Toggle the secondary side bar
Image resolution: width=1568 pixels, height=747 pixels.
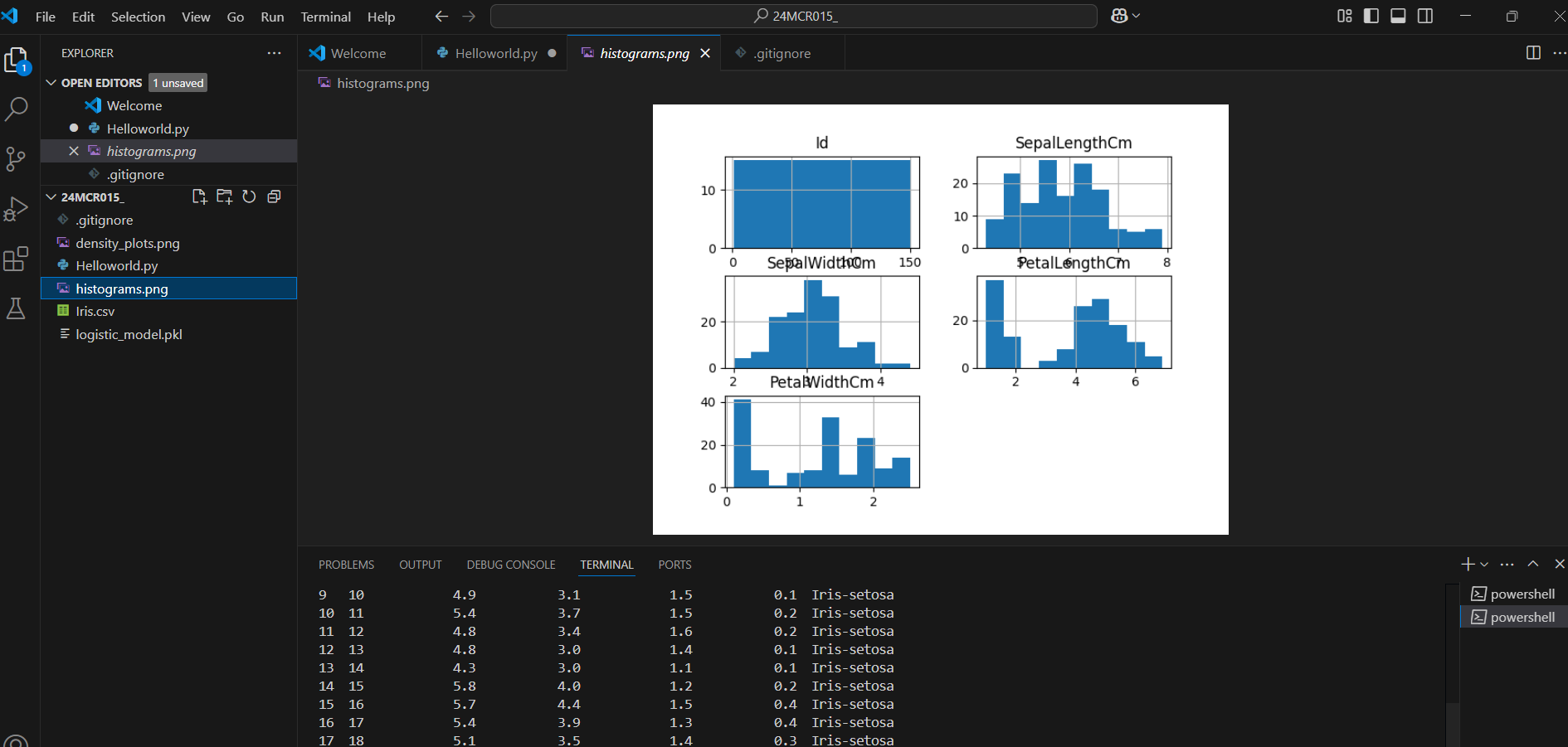(1425, 16)
